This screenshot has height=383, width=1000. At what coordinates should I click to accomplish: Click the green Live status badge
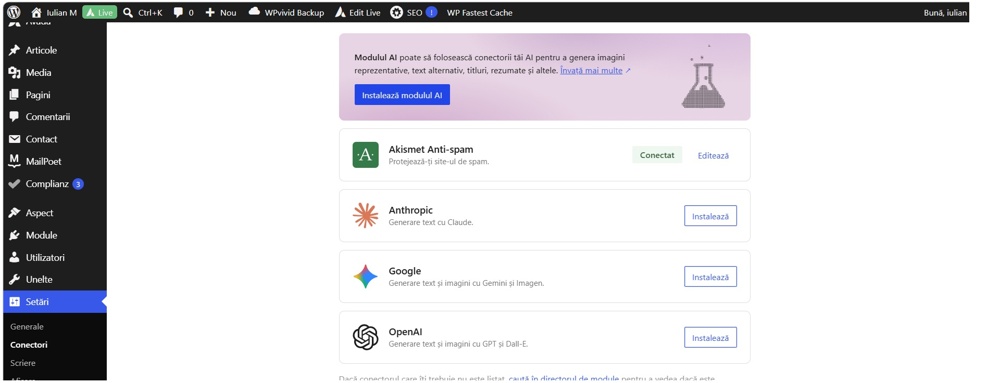99,12
